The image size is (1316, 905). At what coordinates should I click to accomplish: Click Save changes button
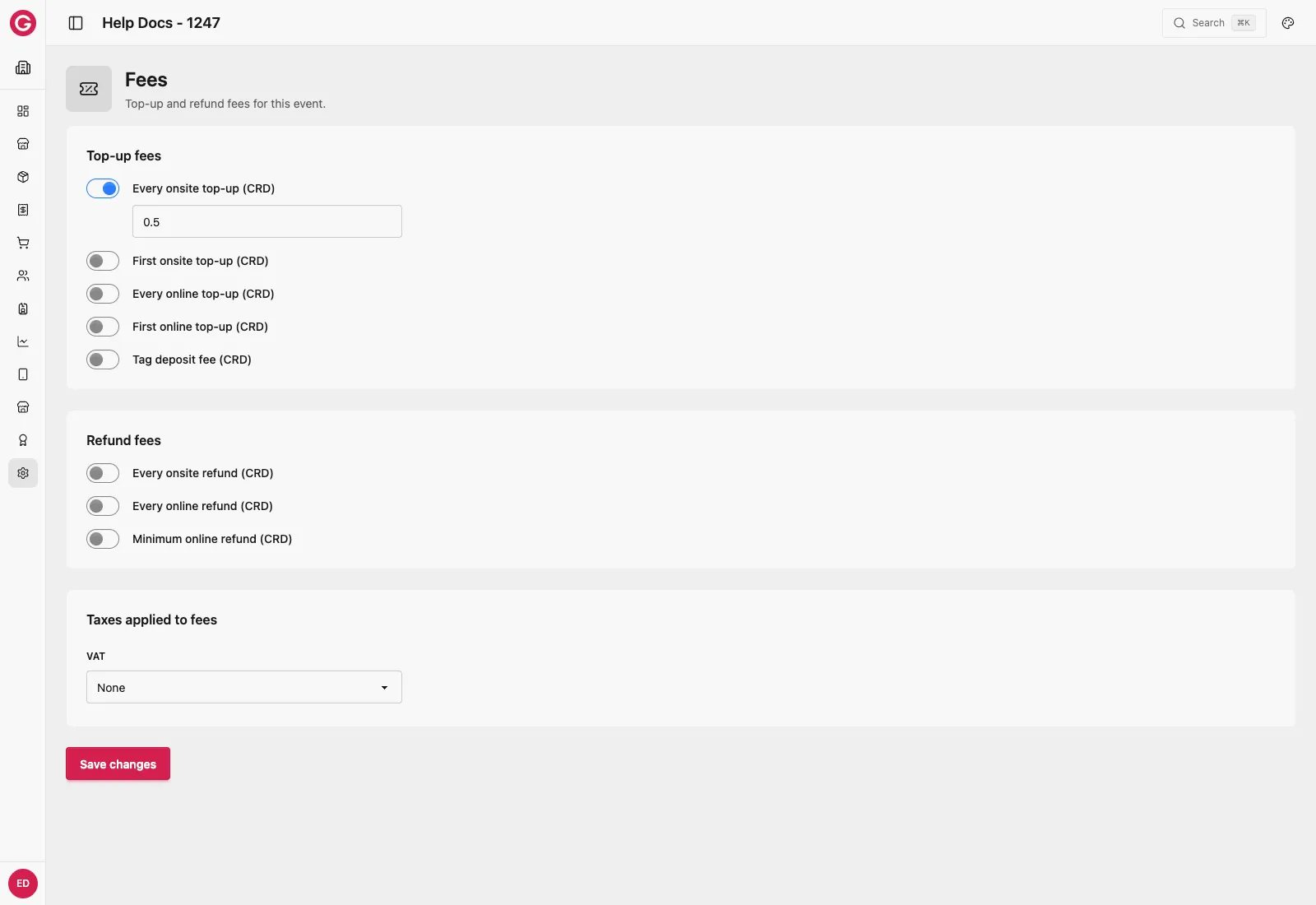click(x=118, y=763)
